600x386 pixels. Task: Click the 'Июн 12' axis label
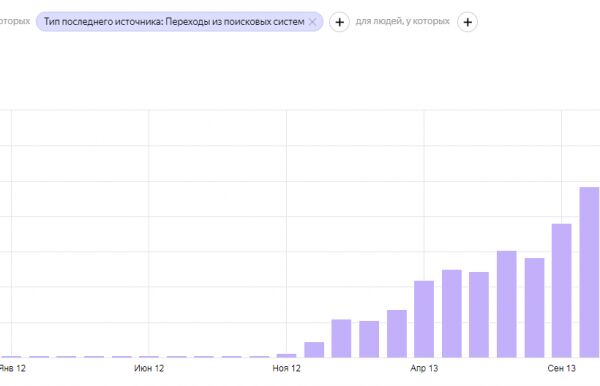pos(149,368)
